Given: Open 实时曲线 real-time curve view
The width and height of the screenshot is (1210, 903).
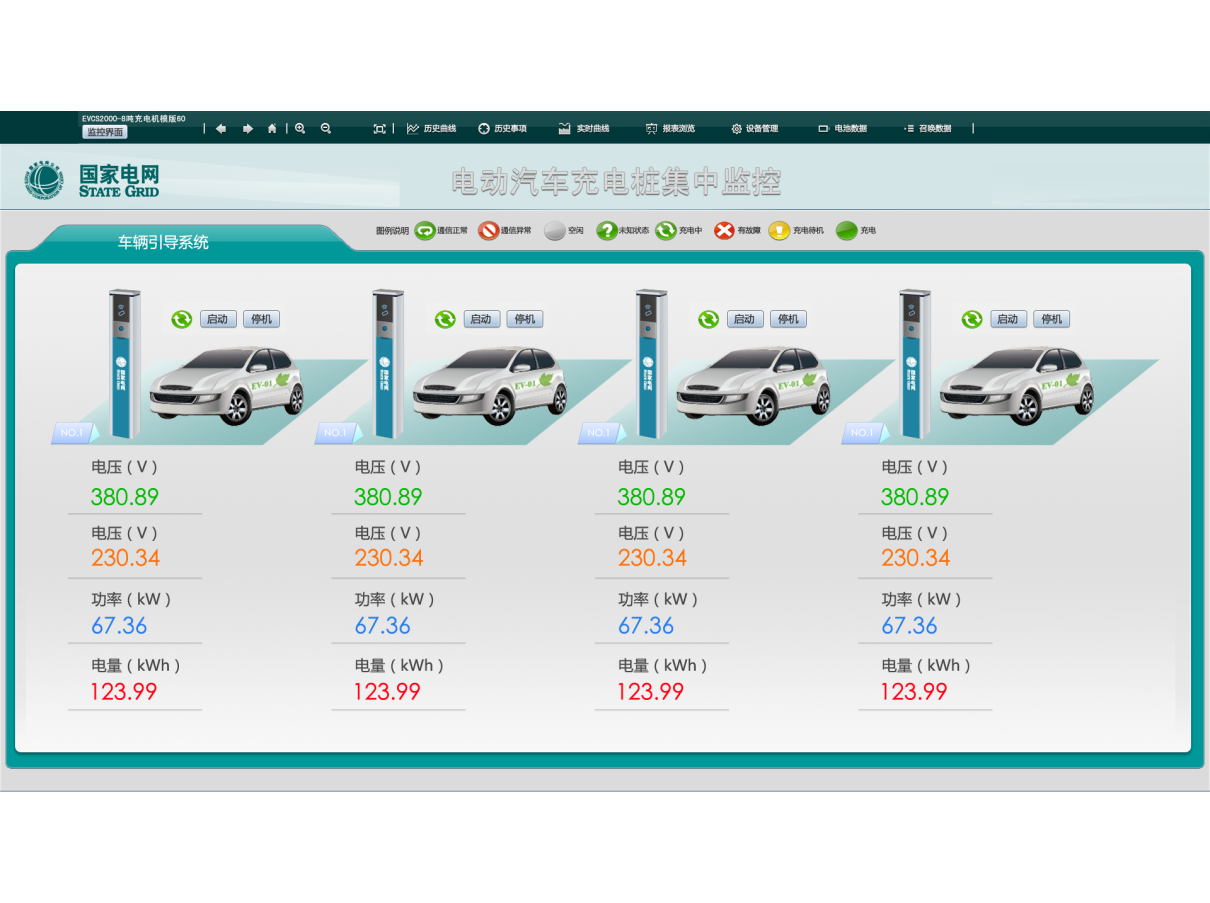Looking at the screenshot, I should 584,129.
